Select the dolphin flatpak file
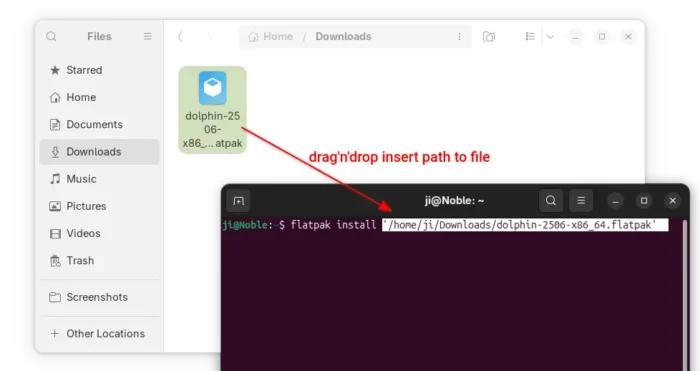This screenshot has height=371, width=700. [x=212, y=110]
